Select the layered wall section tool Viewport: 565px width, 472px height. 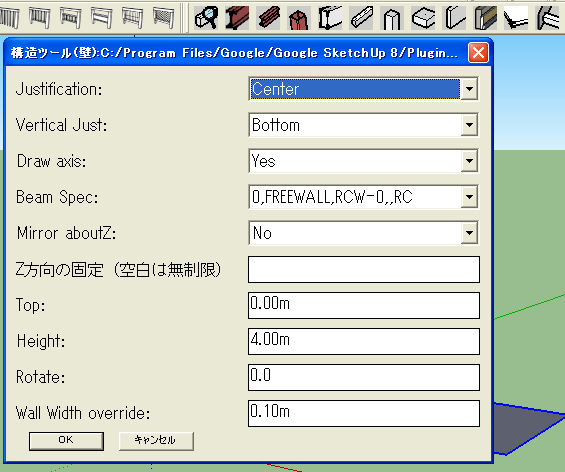click(x=485, y=18)
